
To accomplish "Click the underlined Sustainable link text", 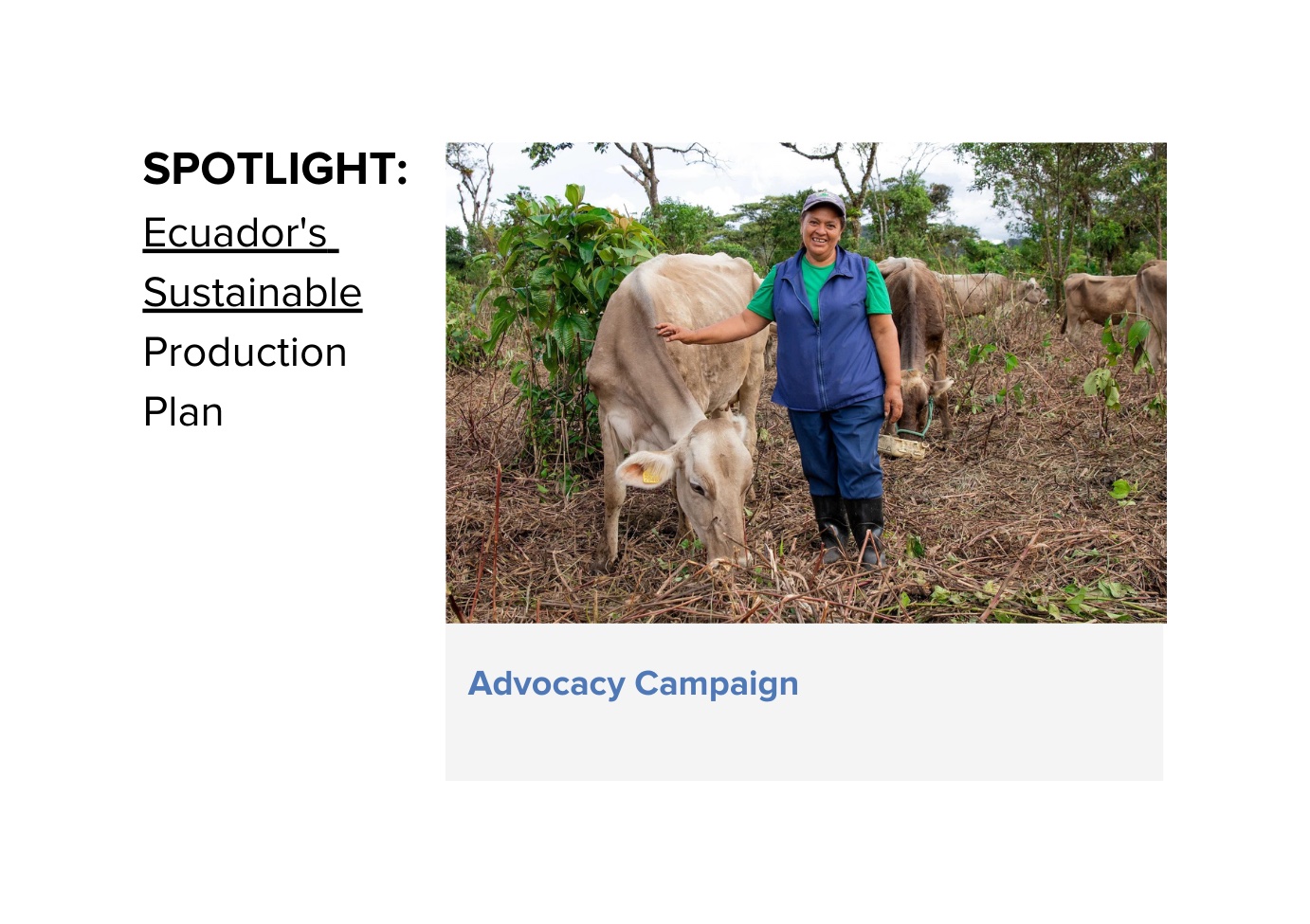I will pyautogui.click(x=252, y=293).
